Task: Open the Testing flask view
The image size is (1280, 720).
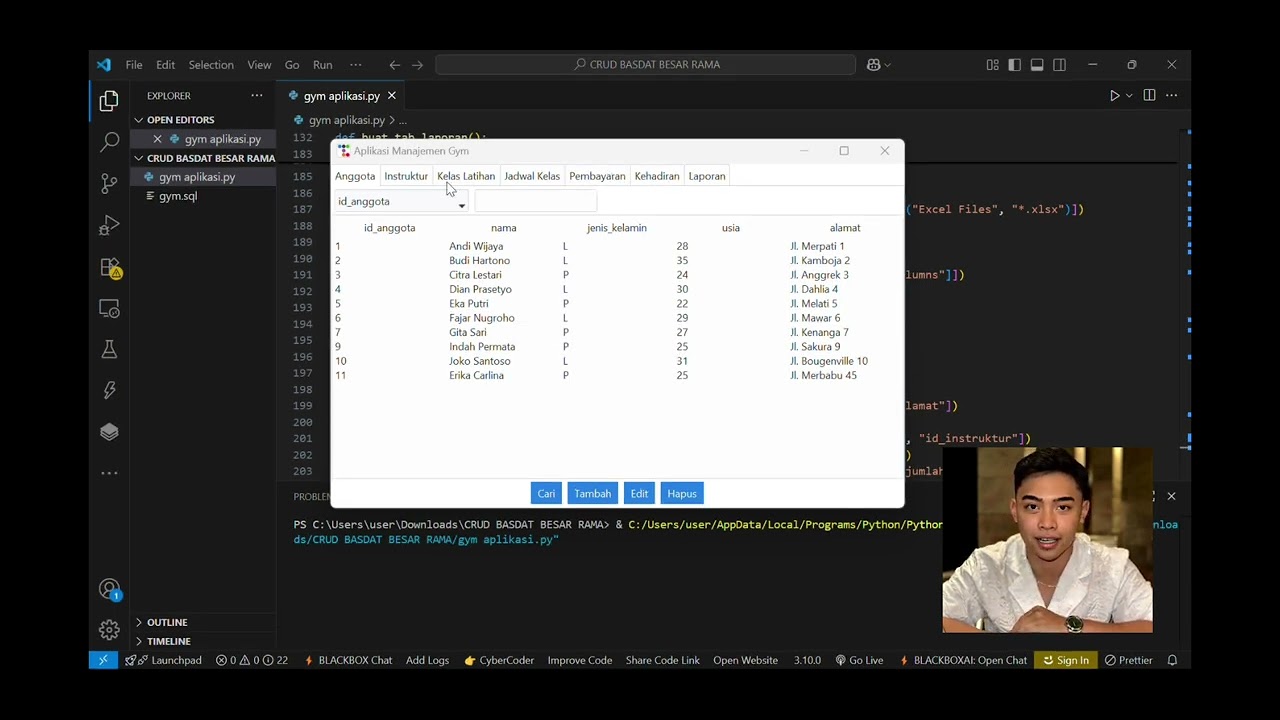Action: pyautogui.click(x=109, y=349)
